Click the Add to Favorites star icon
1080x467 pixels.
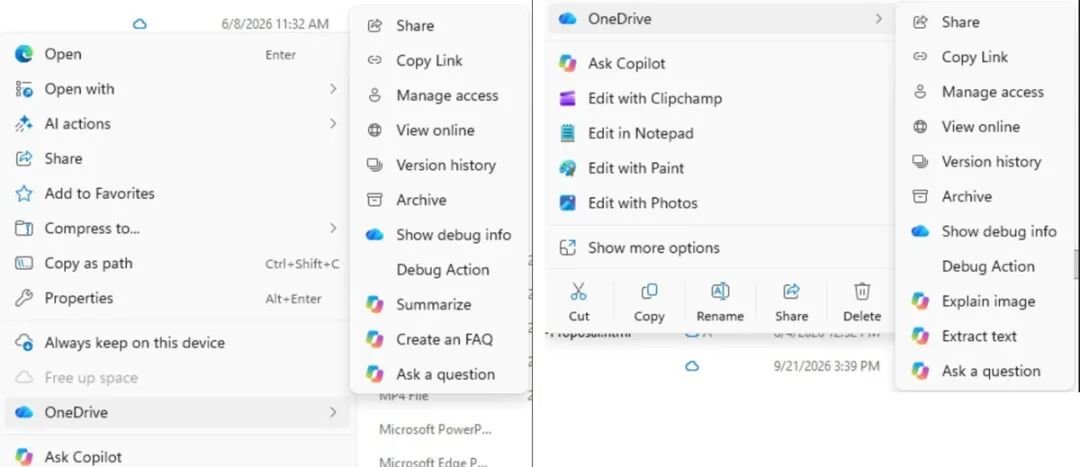pos(24,194)
